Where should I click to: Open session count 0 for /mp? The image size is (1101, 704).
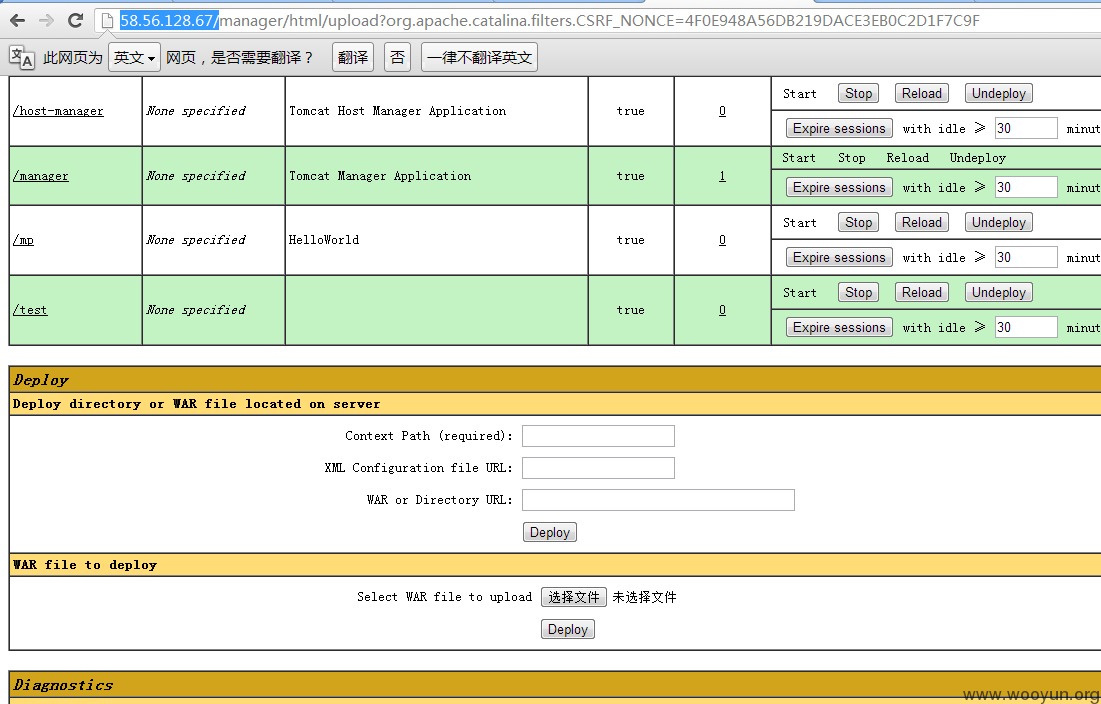click(x=722, y=240)
